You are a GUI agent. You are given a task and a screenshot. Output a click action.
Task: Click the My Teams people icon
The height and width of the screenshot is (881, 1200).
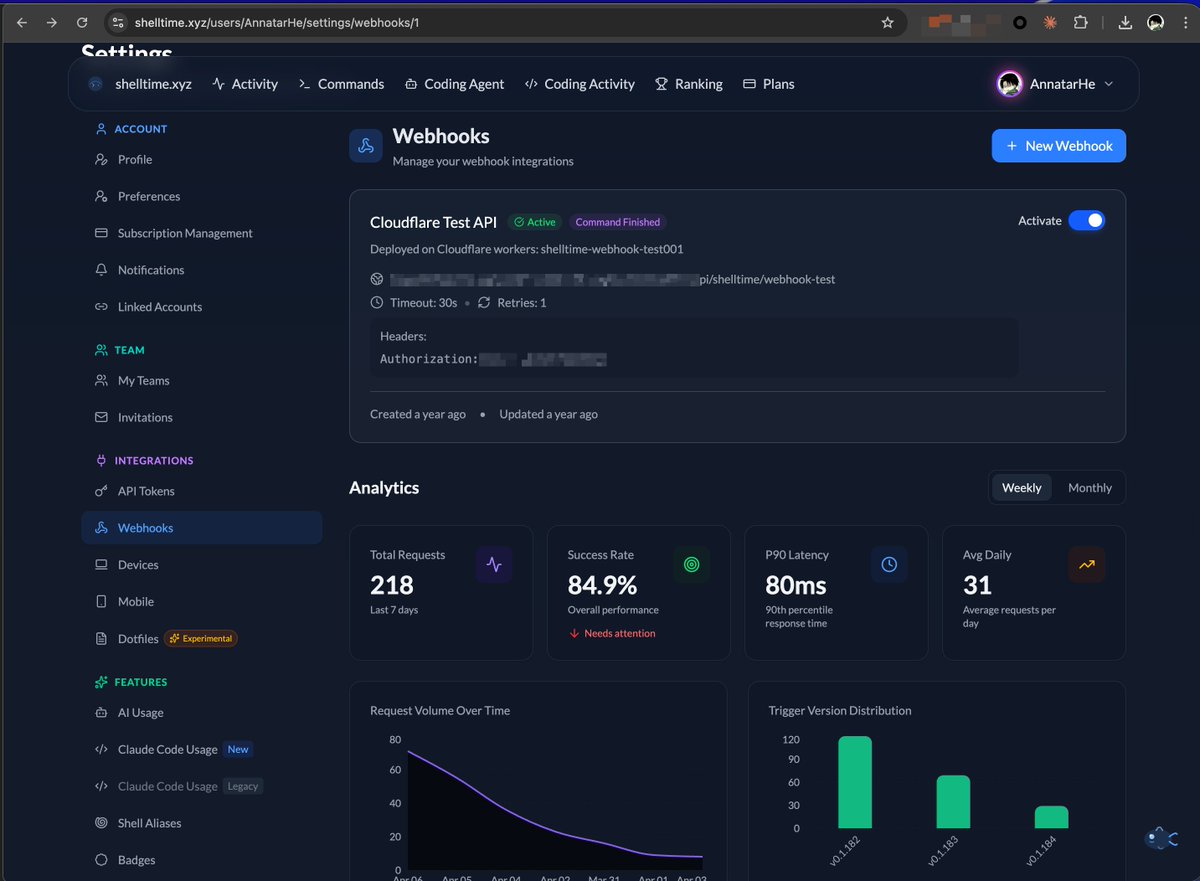pos(101,380)
